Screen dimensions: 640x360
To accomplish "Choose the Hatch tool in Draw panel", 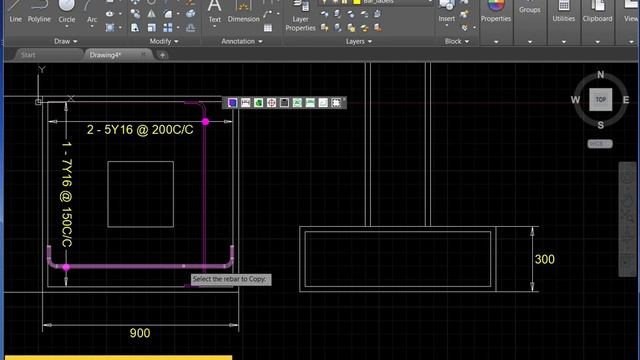I will coord(110,27).
